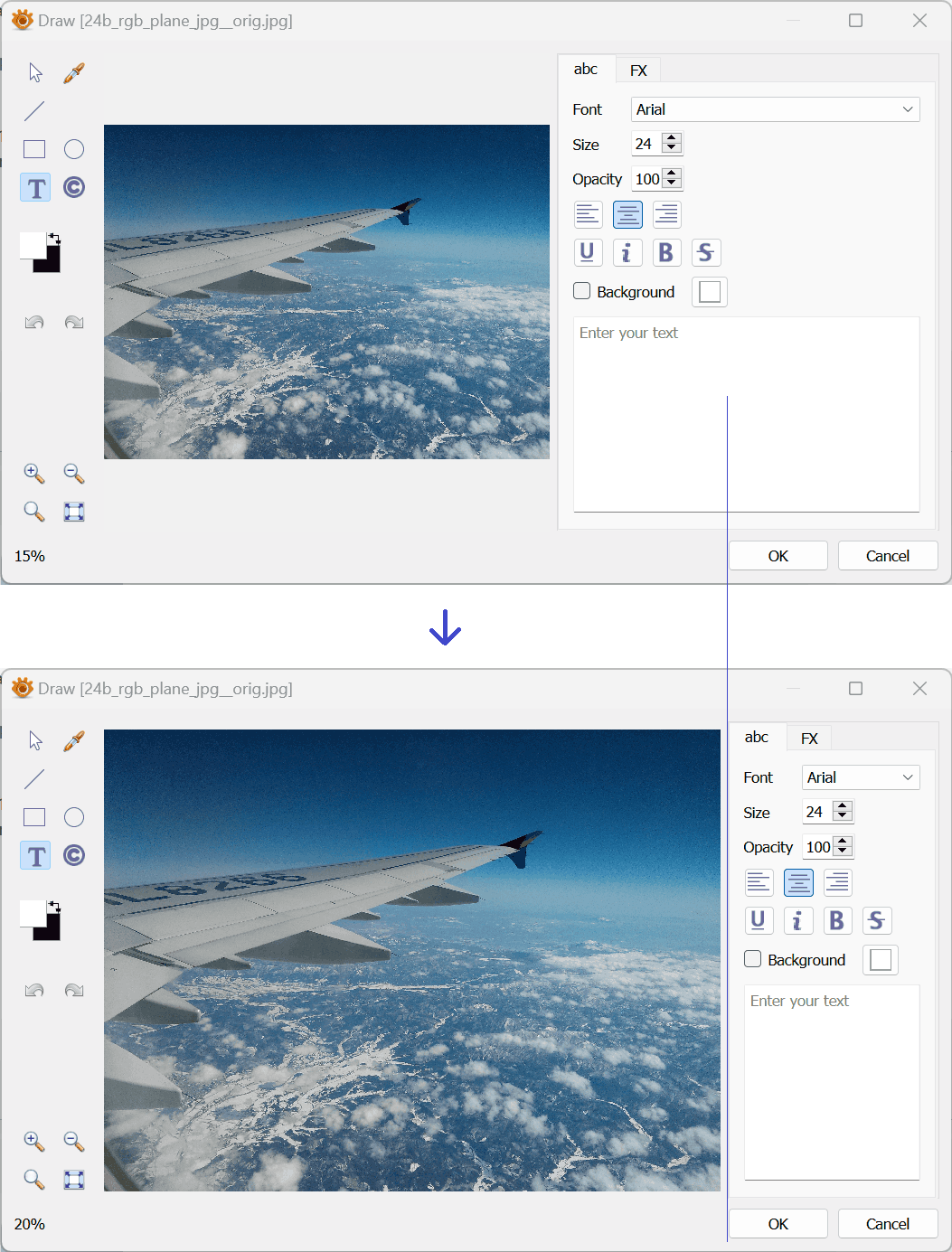Toggle Bold formatting in the 15% zoom window
Viewport: 952px width, 1252px height.
(666, 252)
